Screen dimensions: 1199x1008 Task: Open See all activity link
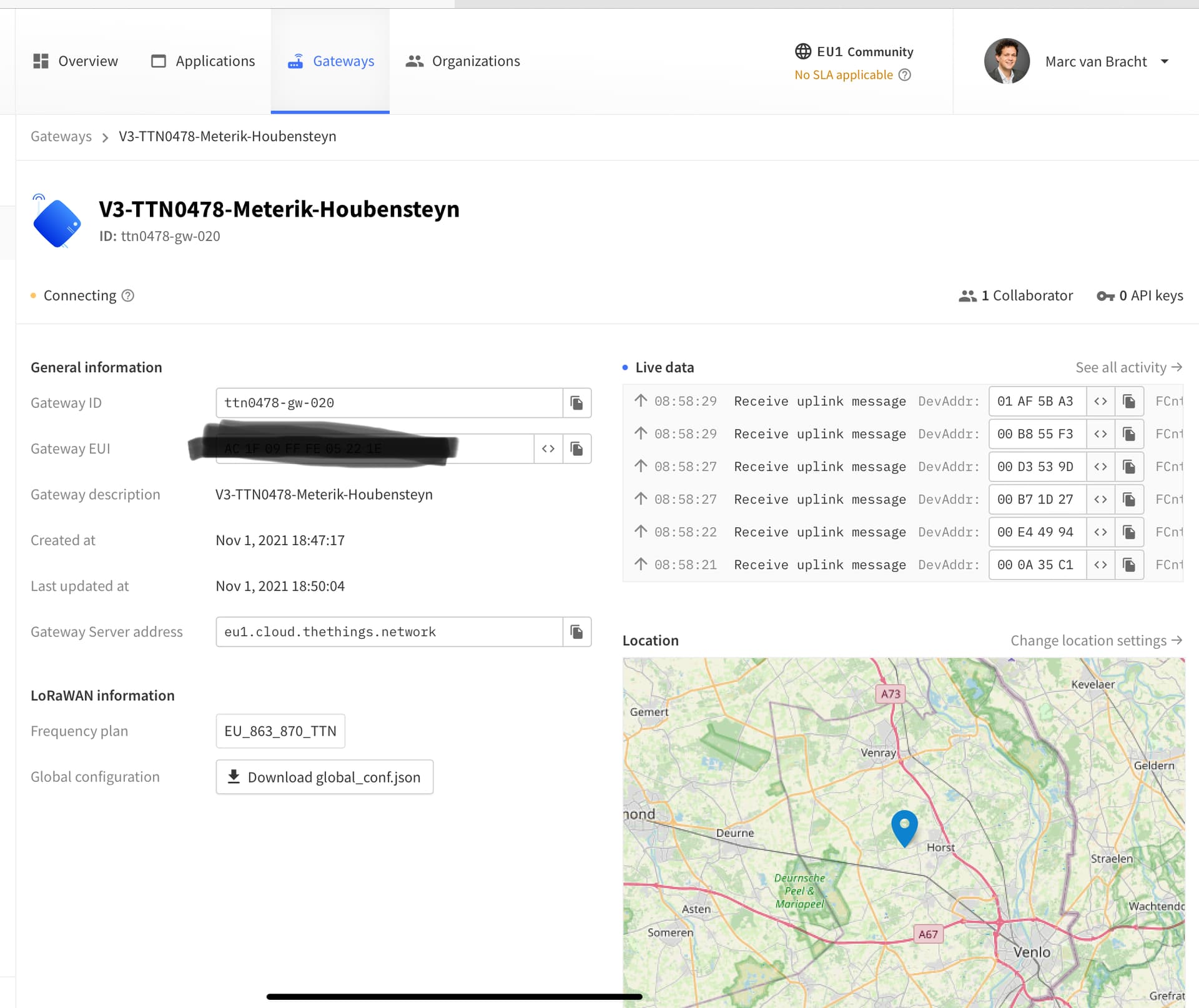(x=1129, y=367)
